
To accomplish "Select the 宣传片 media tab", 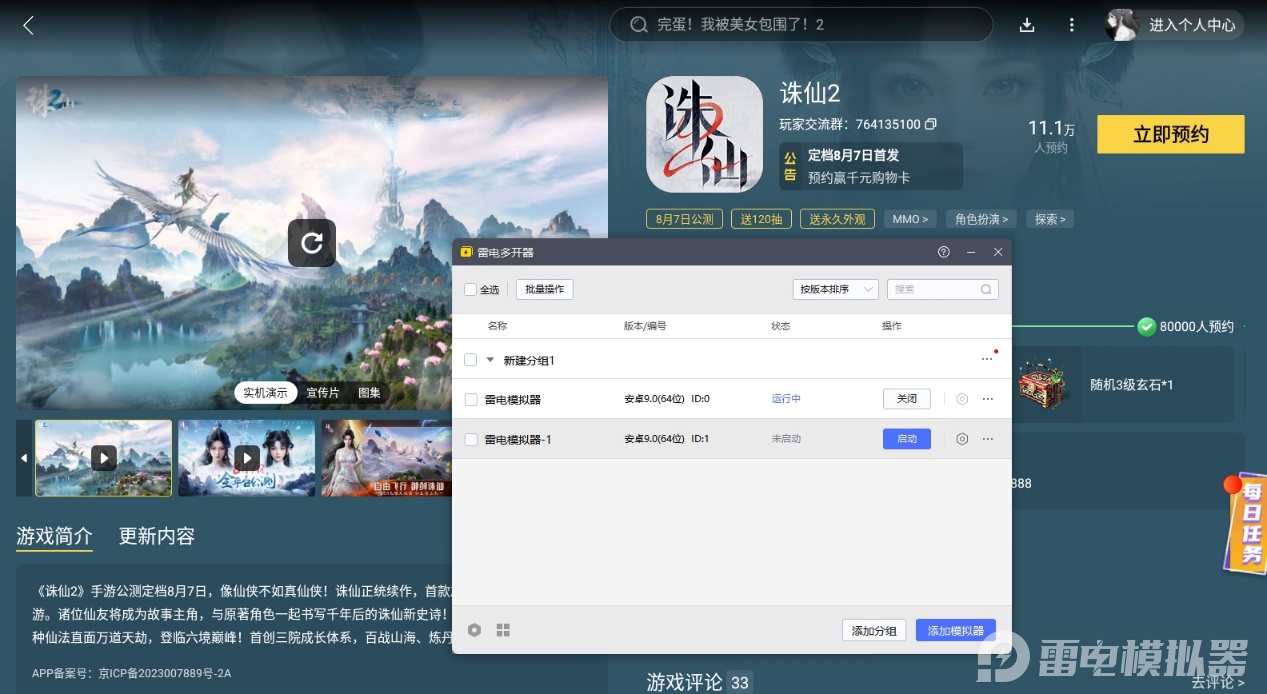I will [x=322, y=392].
